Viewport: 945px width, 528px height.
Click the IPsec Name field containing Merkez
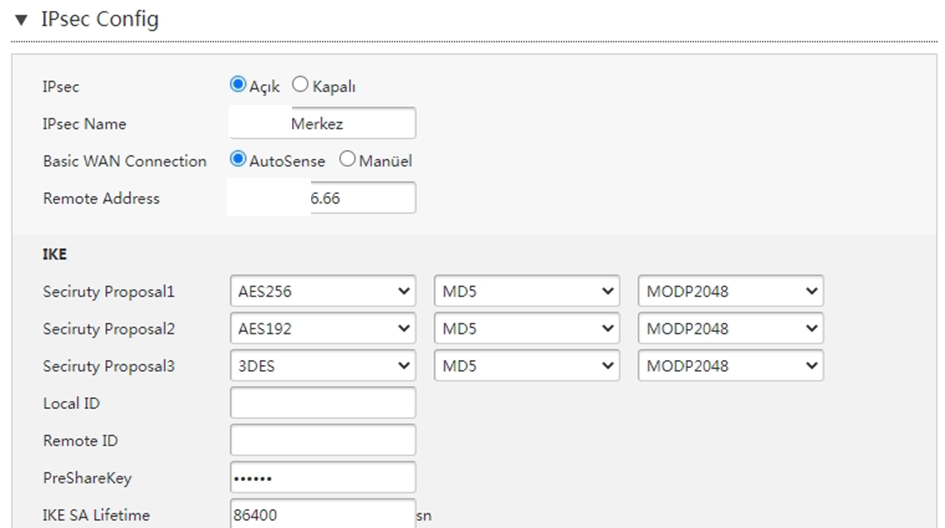322,124
